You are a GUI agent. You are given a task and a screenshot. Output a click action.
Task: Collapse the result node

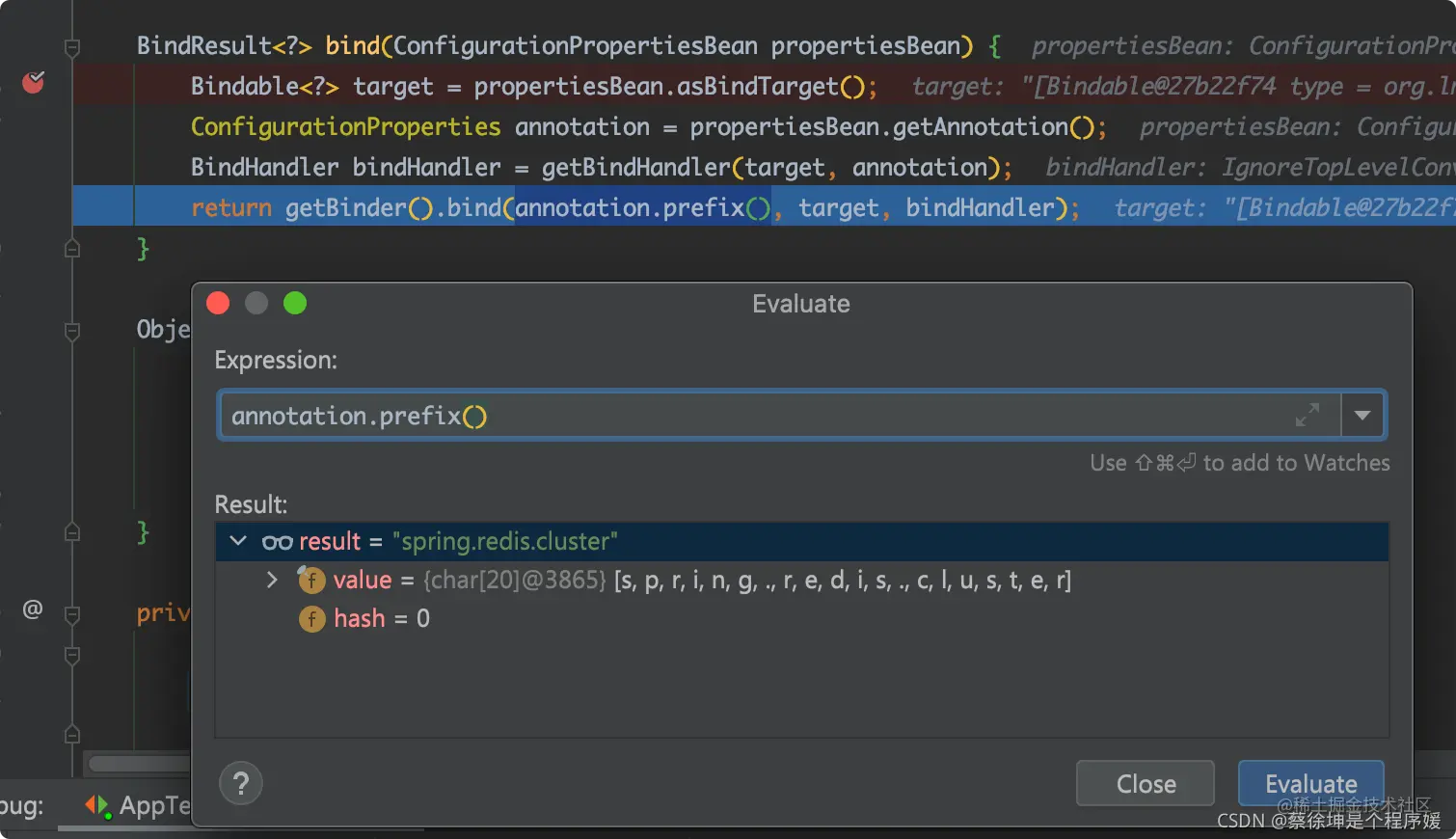pos(238,541)
